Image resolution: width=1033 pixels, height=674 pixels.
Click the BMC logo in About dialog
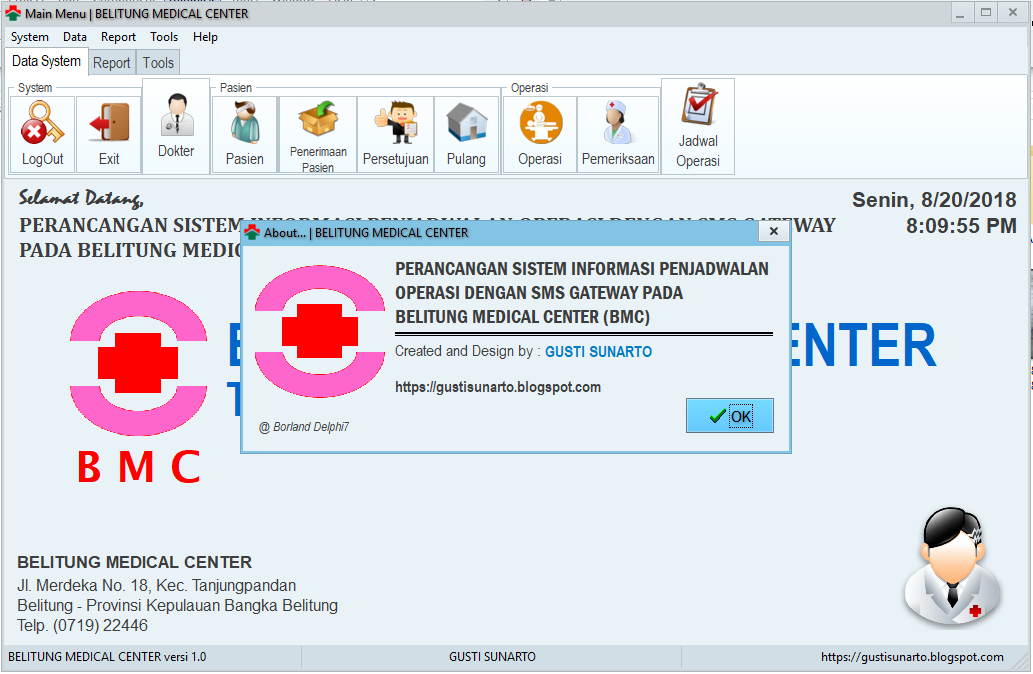[320, 331]
